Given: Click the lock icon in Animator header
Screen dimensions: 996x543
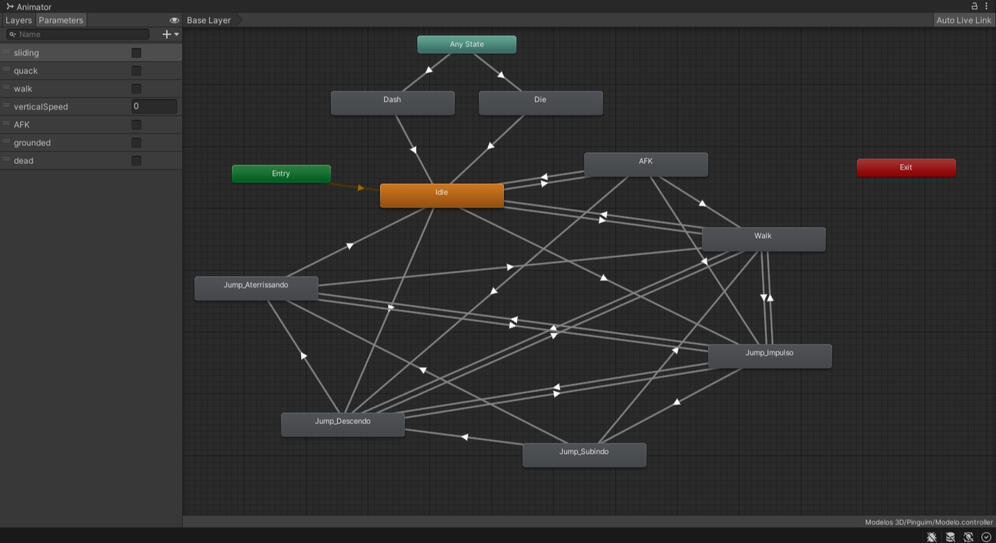Looking at the screenshot, I should tap(974, 6).
